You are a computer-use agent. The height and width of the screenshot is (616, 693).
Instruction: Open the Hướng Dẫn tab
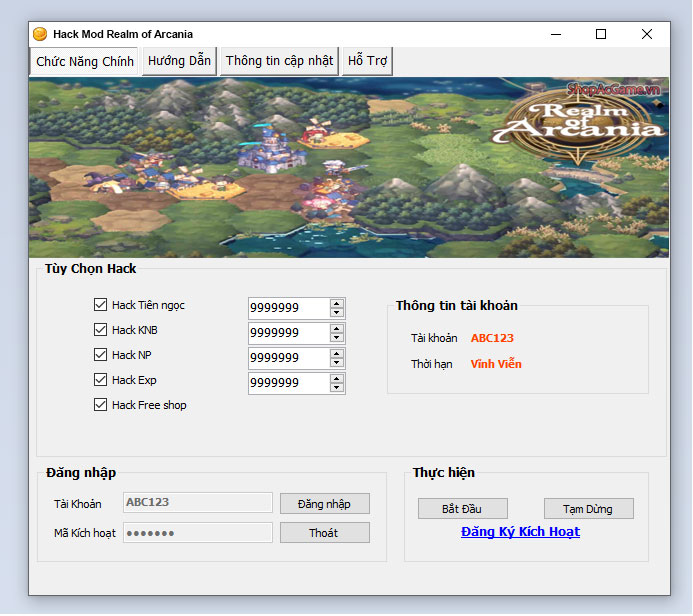pyautogui.click(x=179, y=61)
